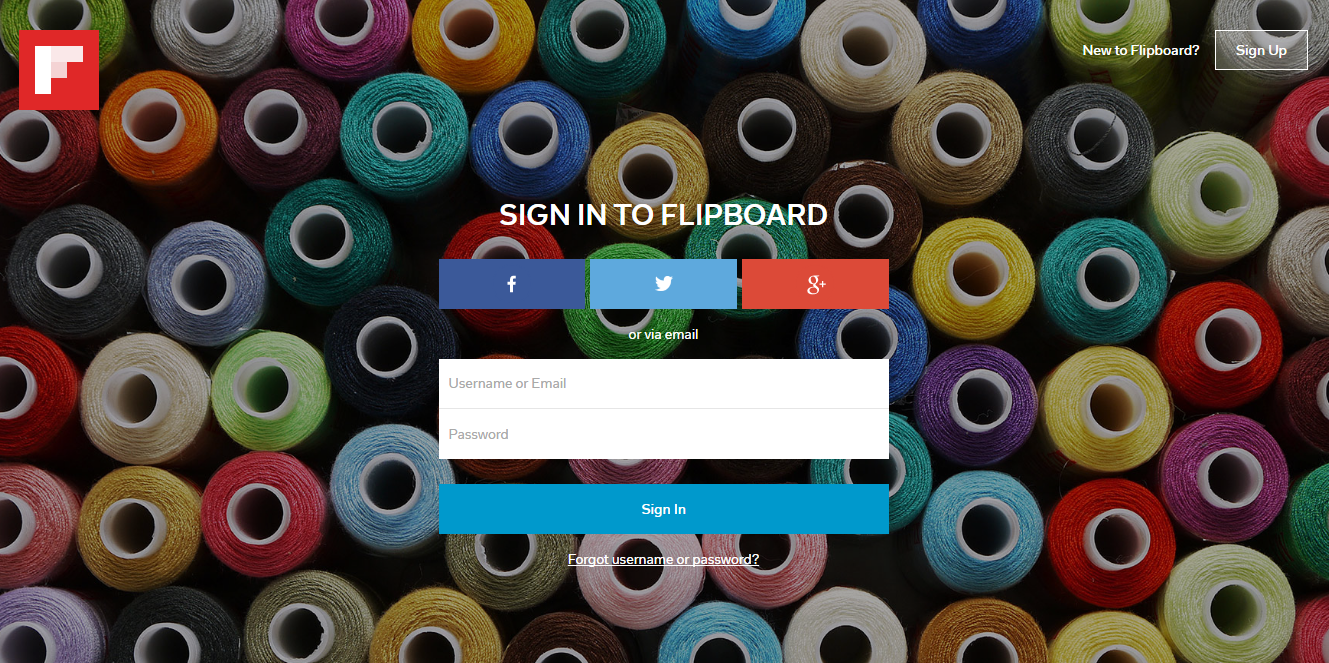Focus the Password field
The width and height of the screenshot is (1329, 663).
point(664,434)
